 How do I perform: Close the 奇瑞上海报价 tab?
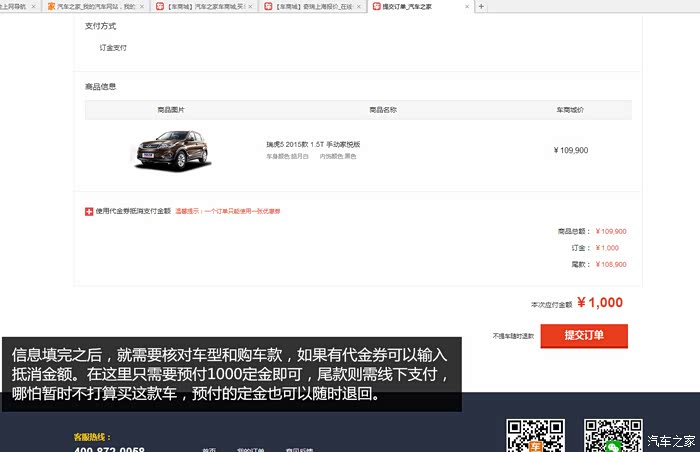[358, 7]
